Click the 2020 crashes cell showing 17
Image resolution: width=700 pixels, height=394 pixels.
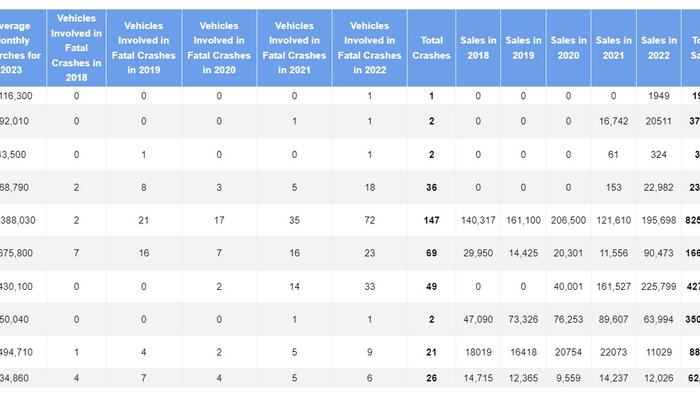click(219, 220)
